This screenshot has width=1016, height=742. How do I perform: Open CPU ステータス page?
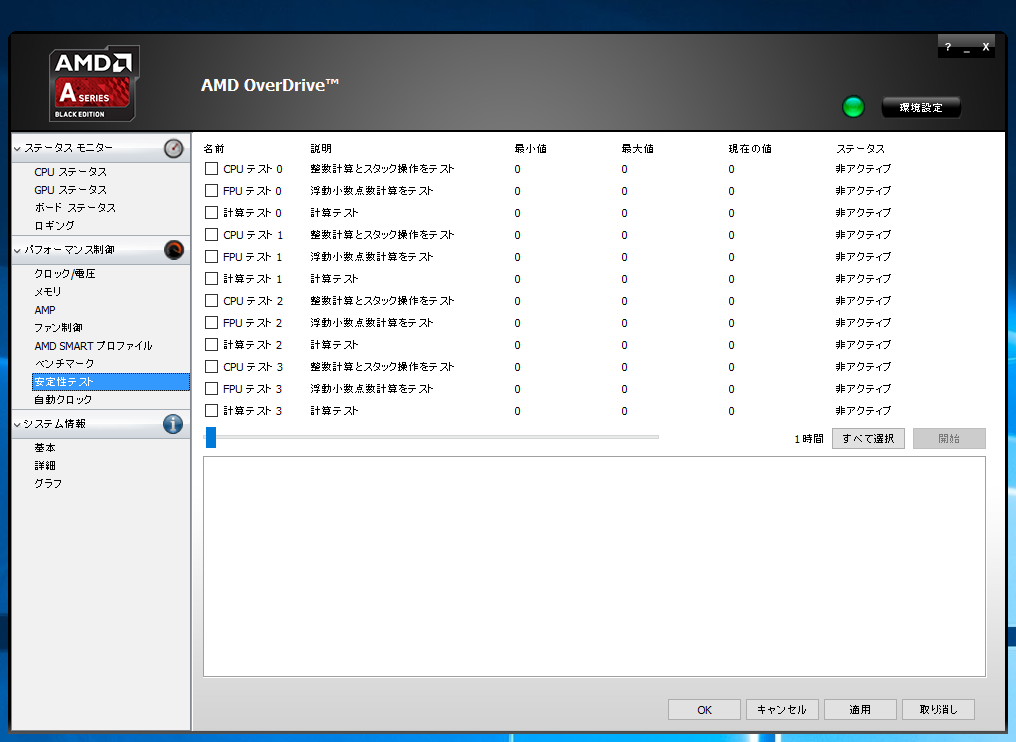point(71,172)
